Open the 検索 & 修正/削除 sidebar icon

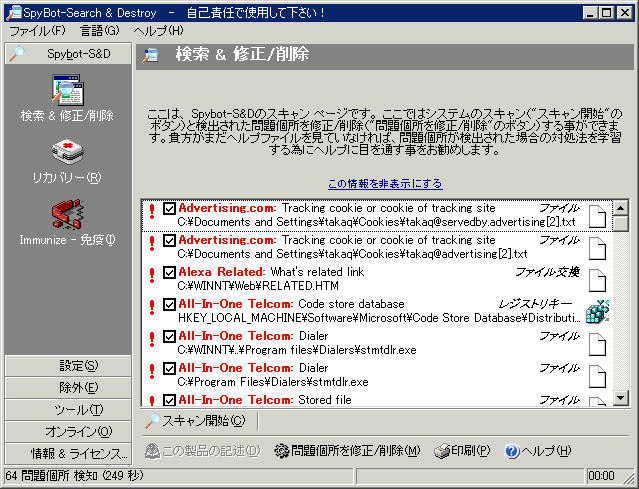click(68, 90)
